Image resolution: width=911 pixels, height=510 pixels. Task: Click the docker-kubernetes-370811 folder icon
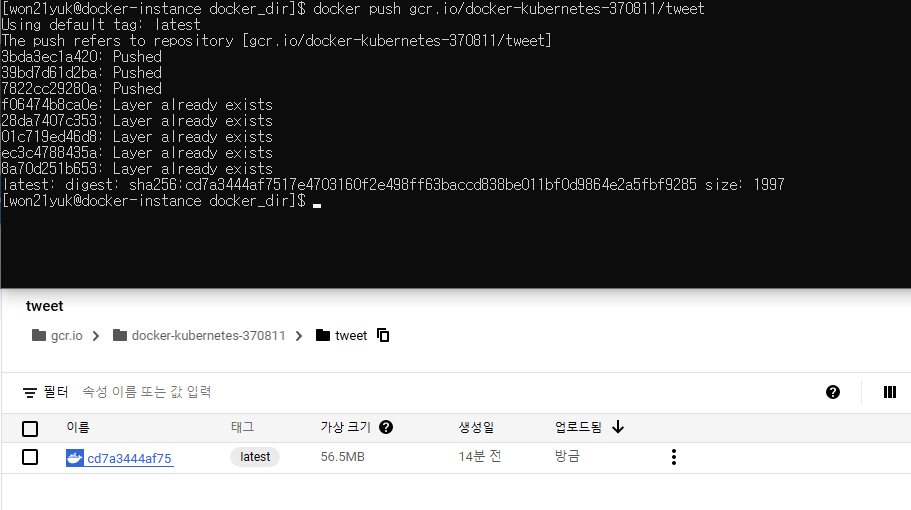[x=120, y=335]
